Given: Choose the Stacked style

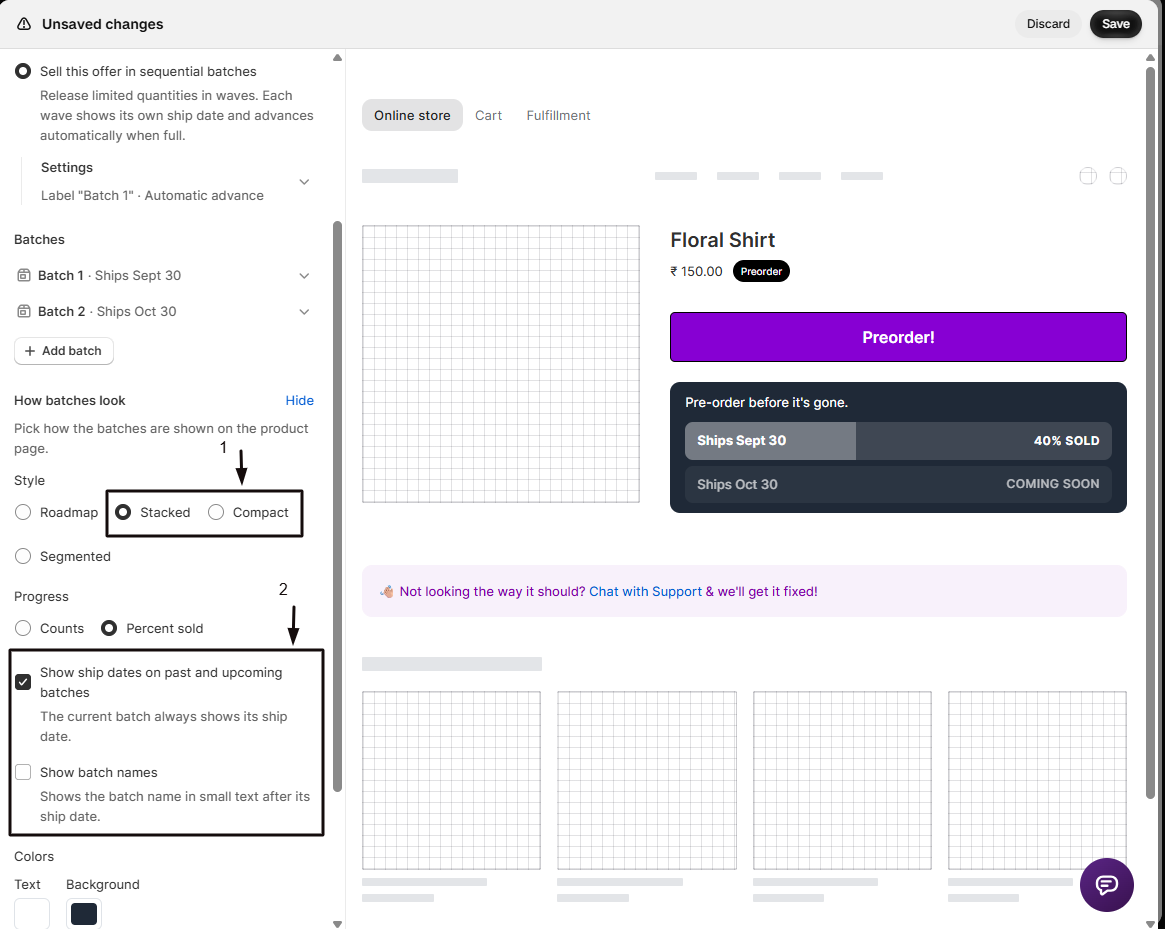Looking at the screenshot, I should [123, 512].
